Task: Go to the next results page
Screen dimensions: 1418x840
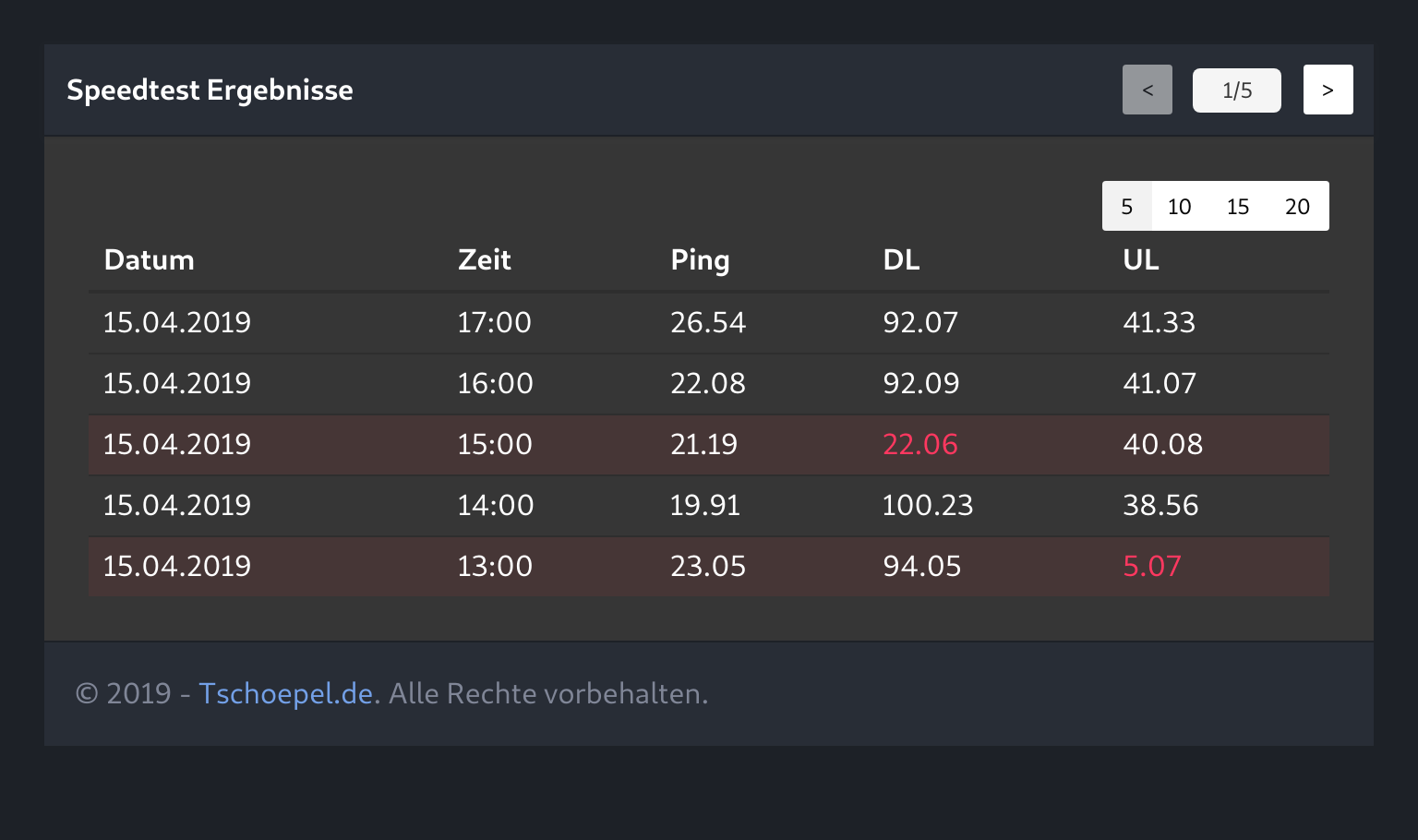Action: pos(1328,90)
